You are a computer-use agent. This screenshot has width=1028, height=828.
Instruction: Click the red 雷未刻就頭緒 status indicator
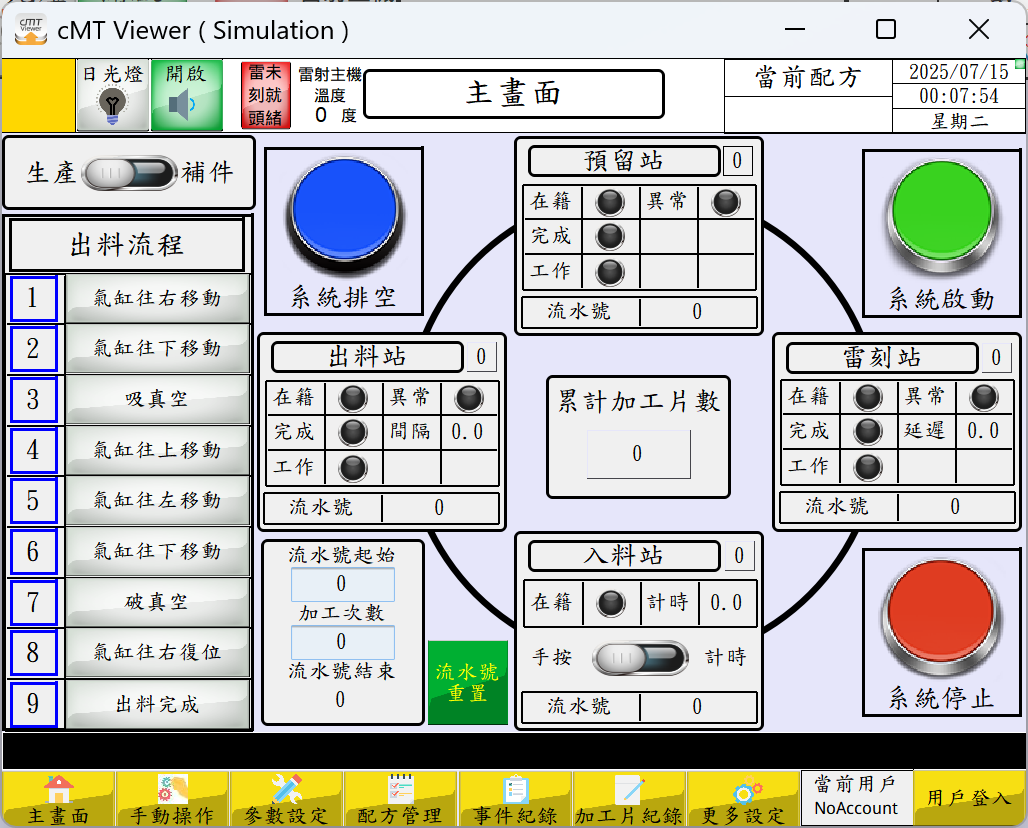266,95
